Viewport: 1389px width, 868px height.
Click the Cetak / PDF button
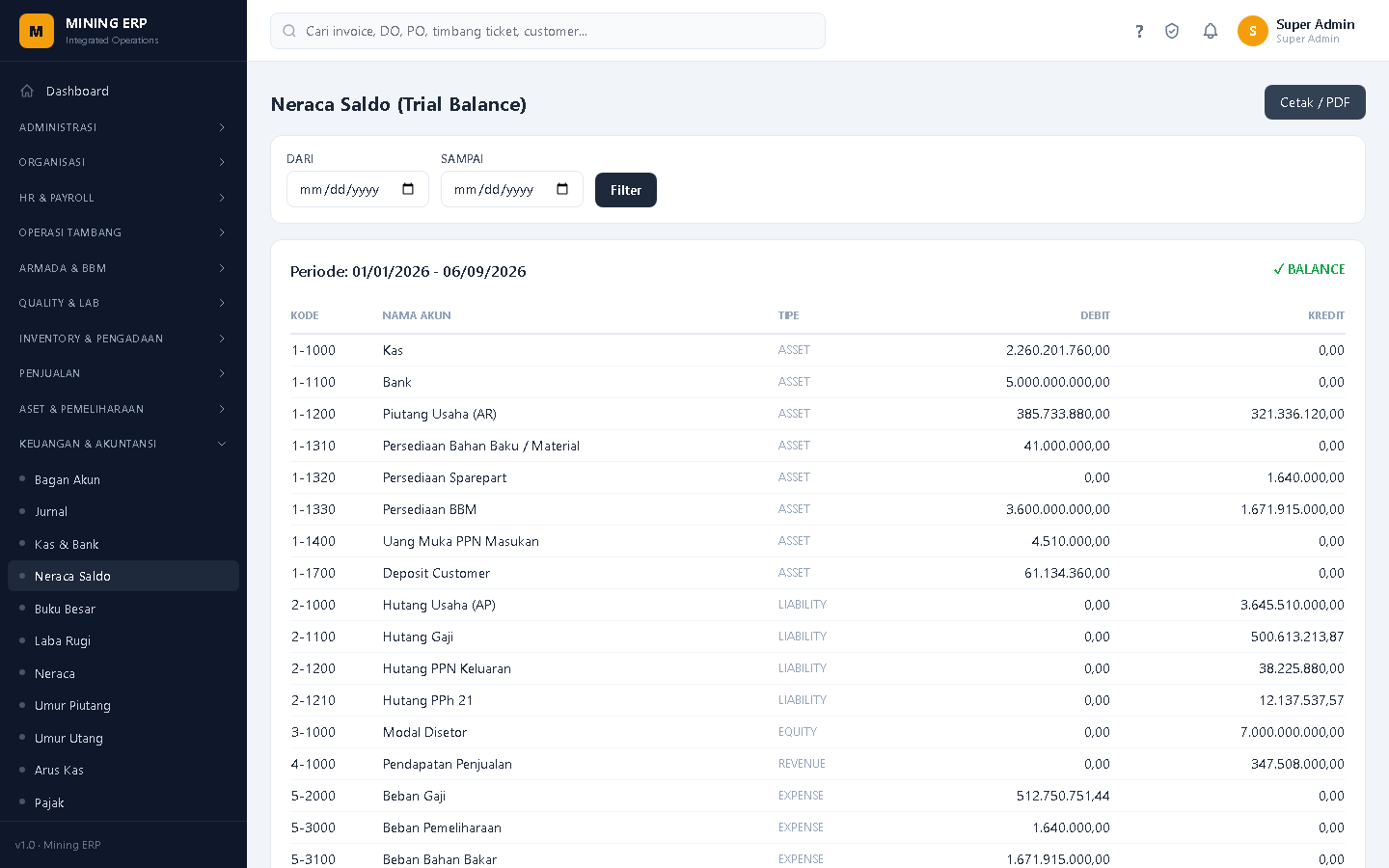tap(1315, 102)
